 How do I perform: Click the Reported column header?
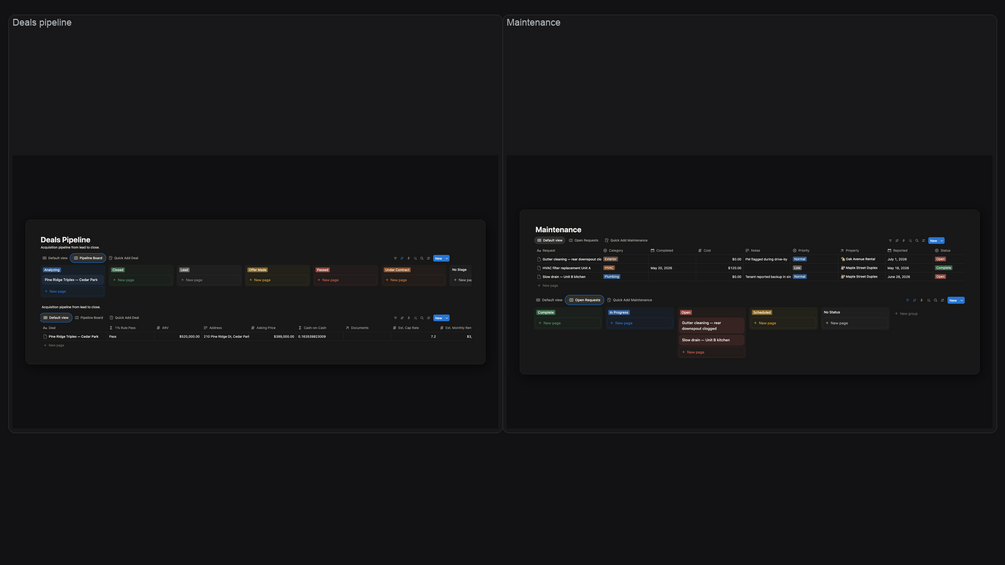[x=897, y=250]
